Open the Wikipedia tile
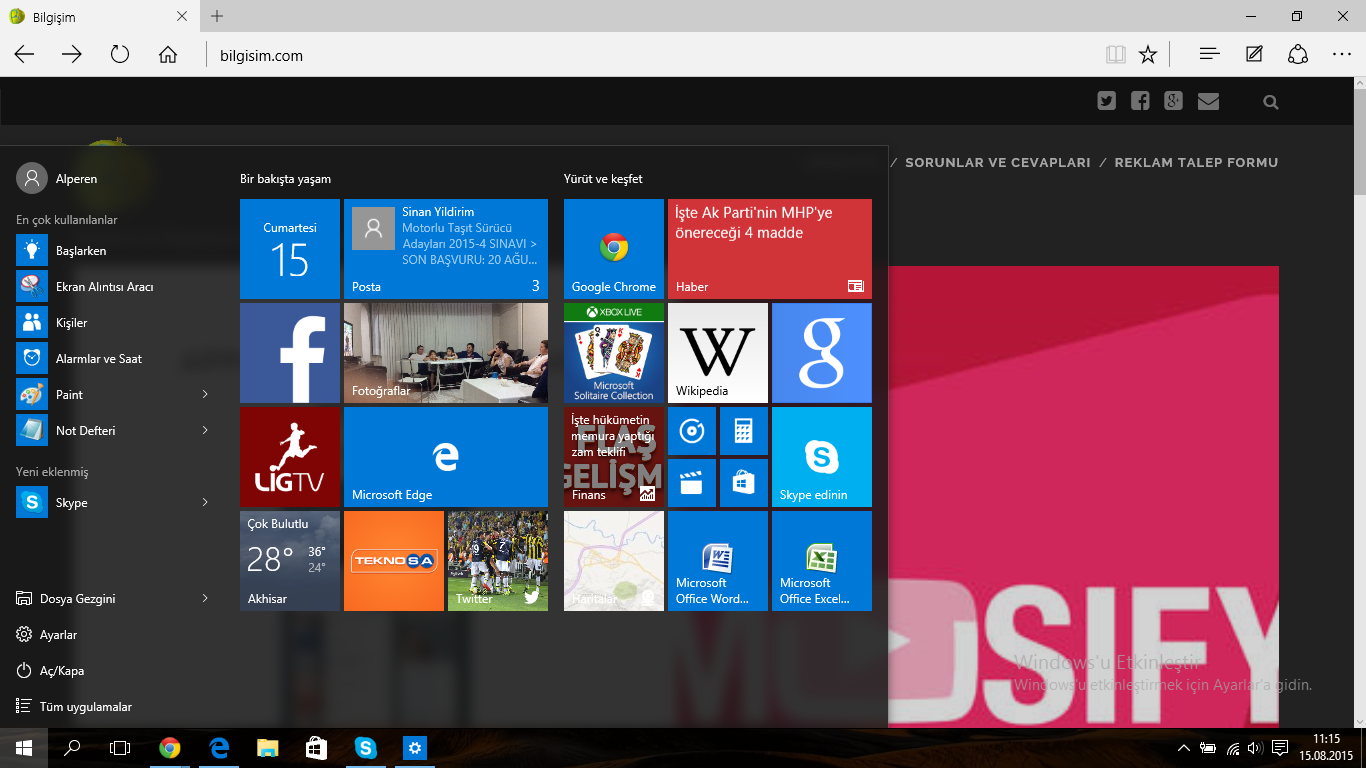This screenshot has width=1366, height=768. coord(718,353)
